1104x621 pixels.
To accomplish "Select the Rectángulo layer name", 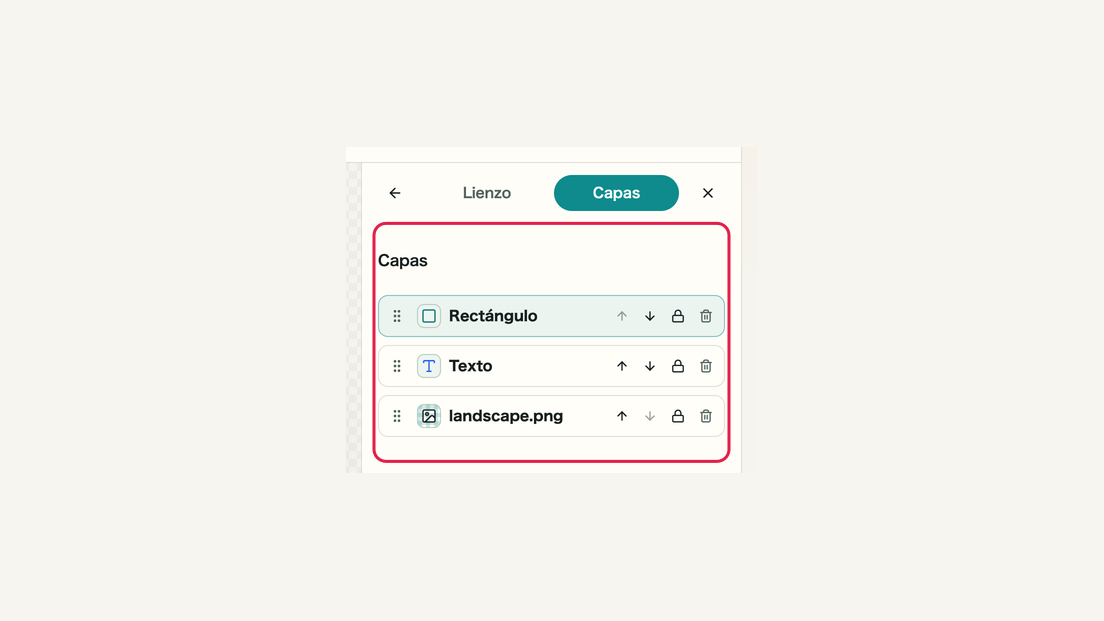I will (493, 316).
